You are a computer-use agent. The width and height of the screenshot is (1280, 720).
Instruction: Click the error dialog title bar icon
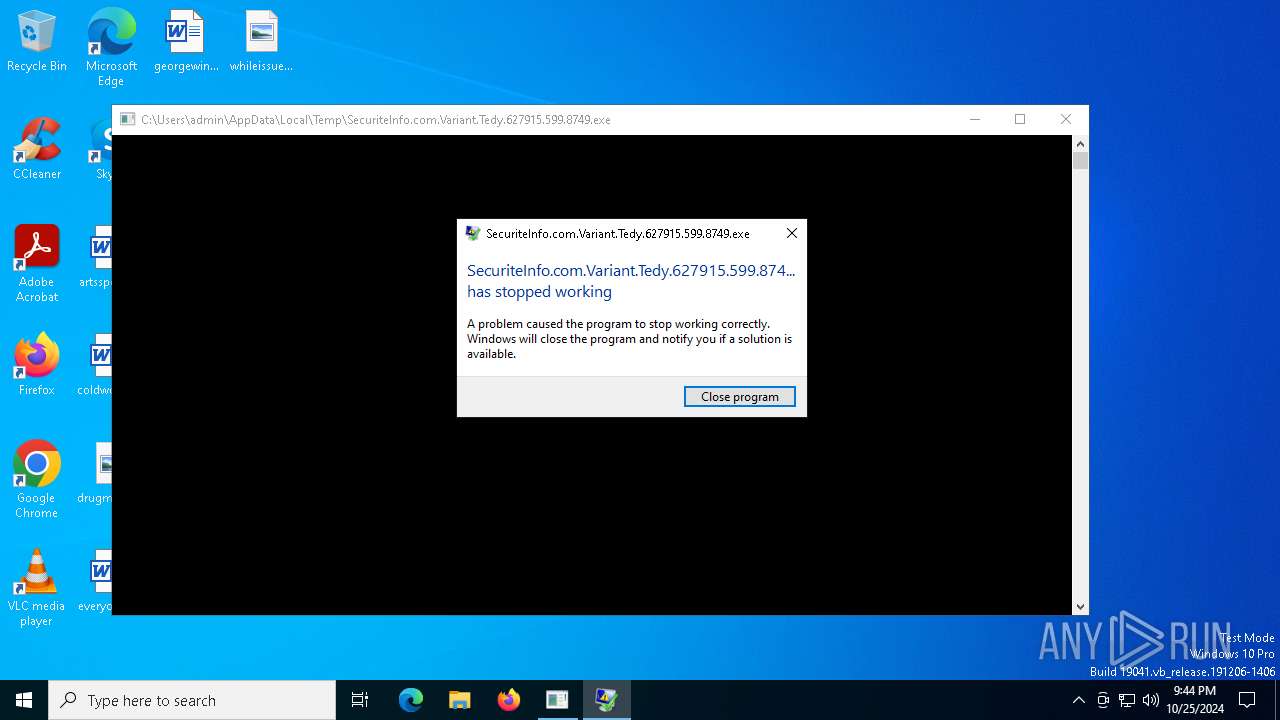[473, 233]
